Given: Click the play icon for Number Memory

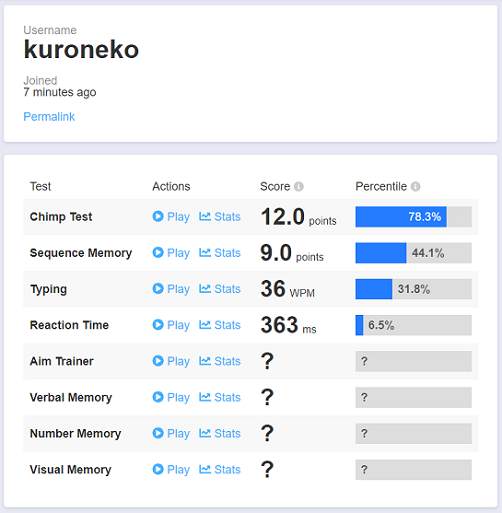Looking at the screenshot, I should click(158, 433).
